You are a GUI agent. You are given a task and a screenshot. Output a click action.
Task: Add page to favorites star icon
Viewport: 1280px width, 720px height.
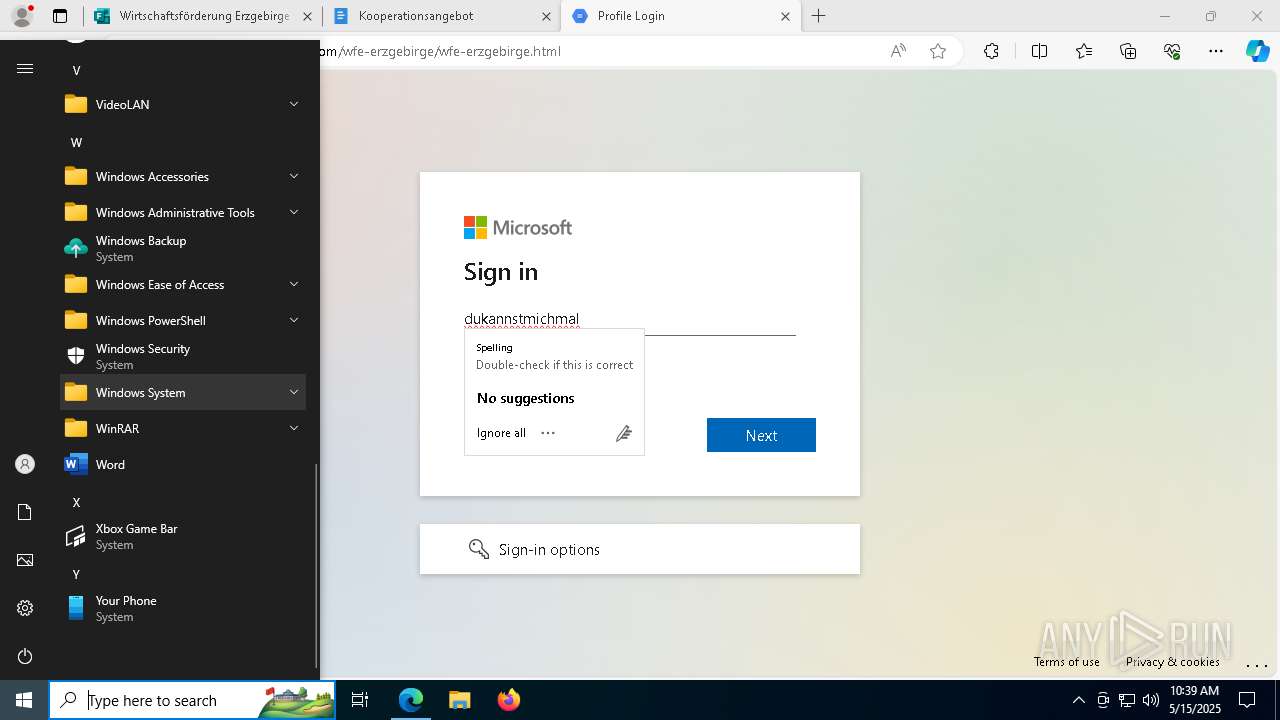938,51
